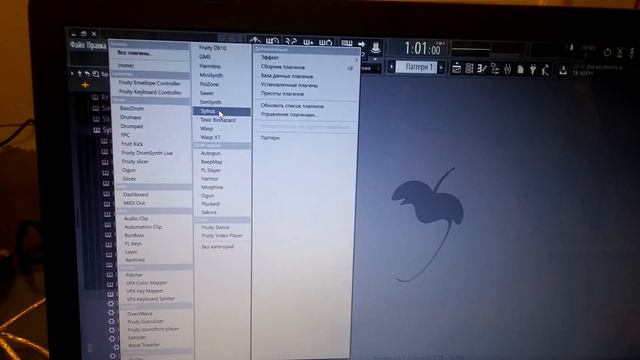Image resolution: width=640 pixels, height=360 pixels.
Task: Open the Паттерн 1 pattern selector
Action: (416, 67)
